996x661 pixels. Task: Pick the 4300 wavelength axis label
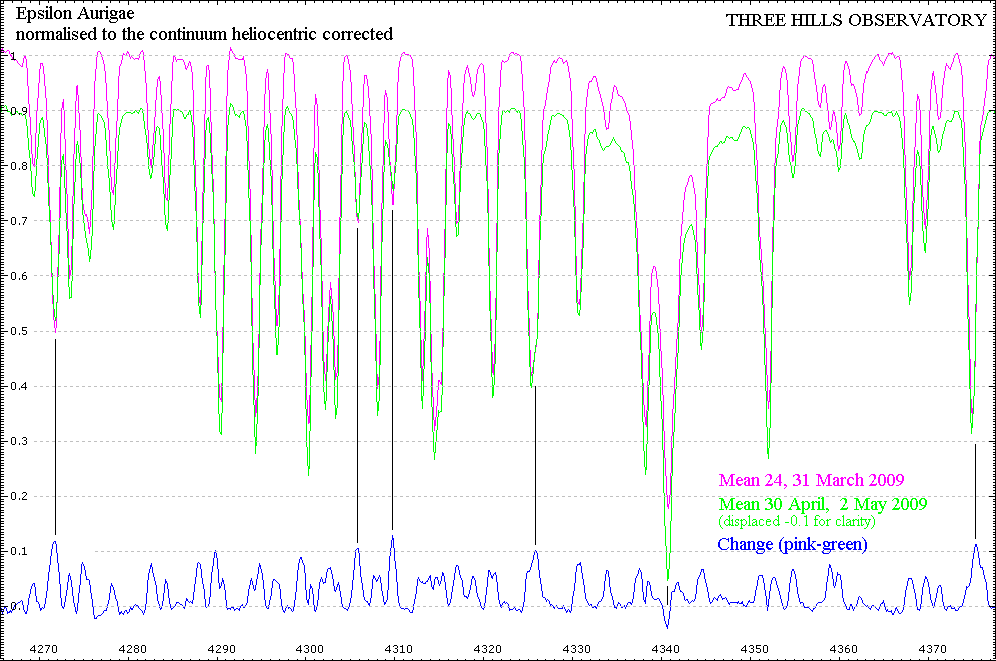[310, 649]
